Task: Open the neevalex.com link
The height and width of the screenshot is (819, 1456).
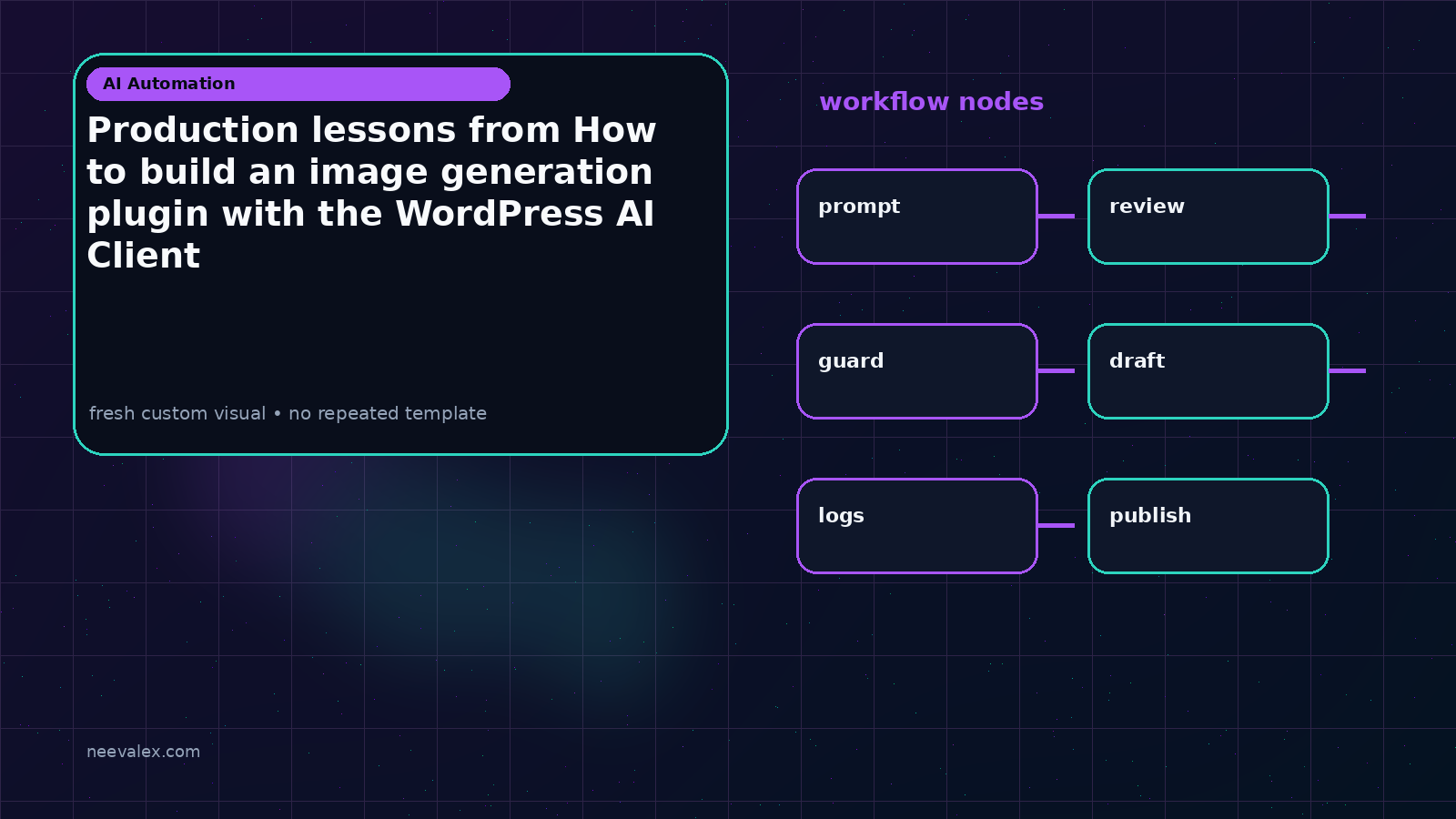Action: (x=143, y=752)
